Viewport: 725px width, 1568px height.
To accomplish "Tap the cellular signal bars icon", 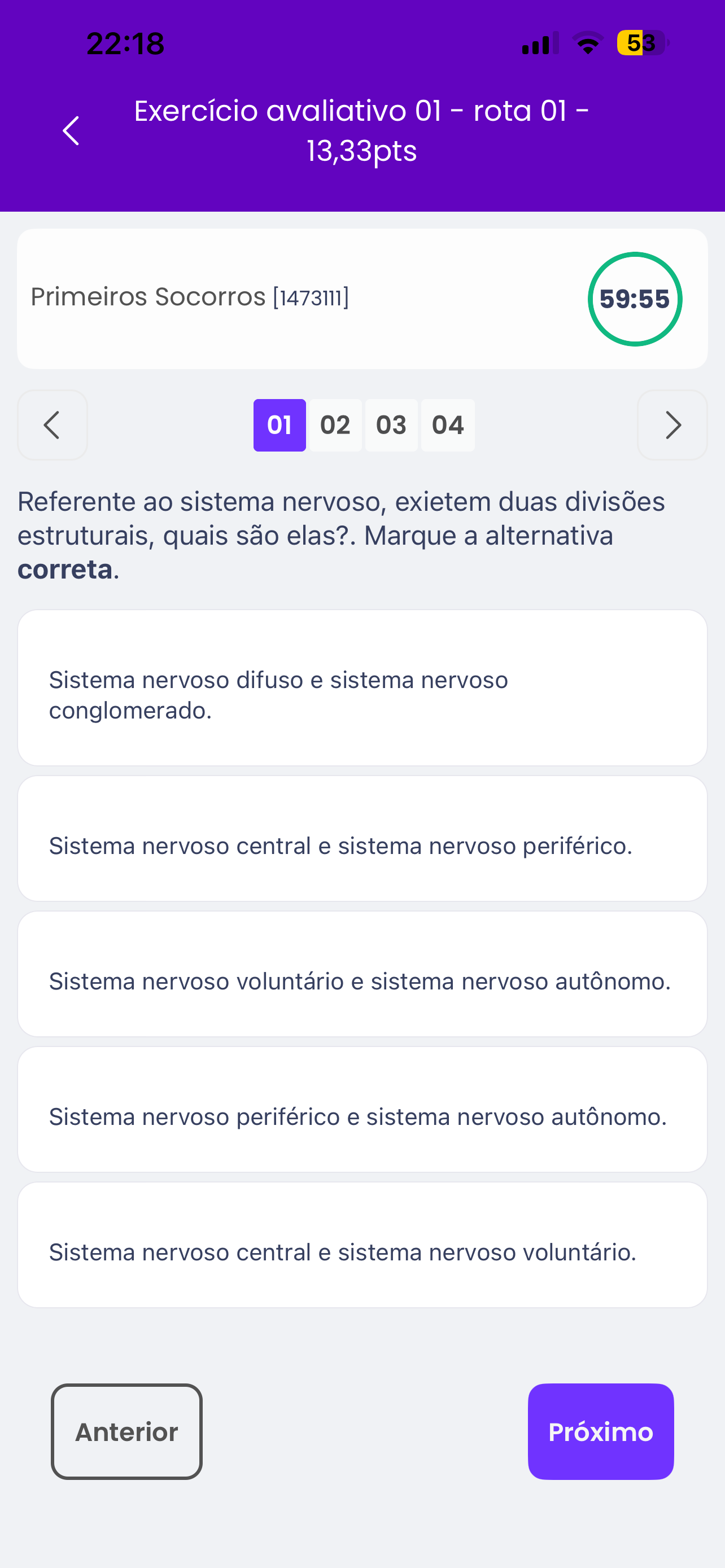I will click(539, 44).
